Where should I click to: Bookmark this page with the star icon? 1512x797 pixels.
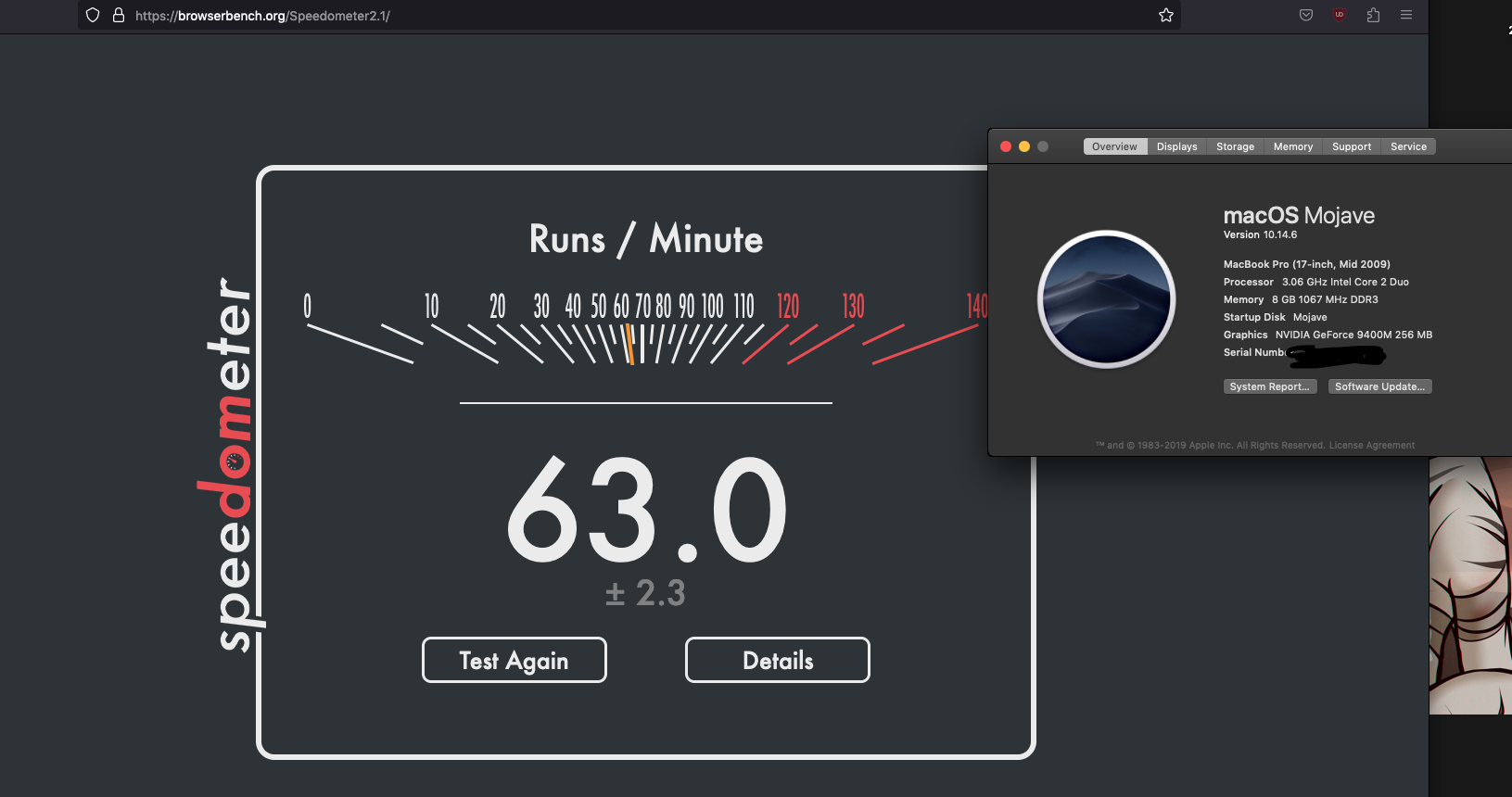coord(1166,15)
